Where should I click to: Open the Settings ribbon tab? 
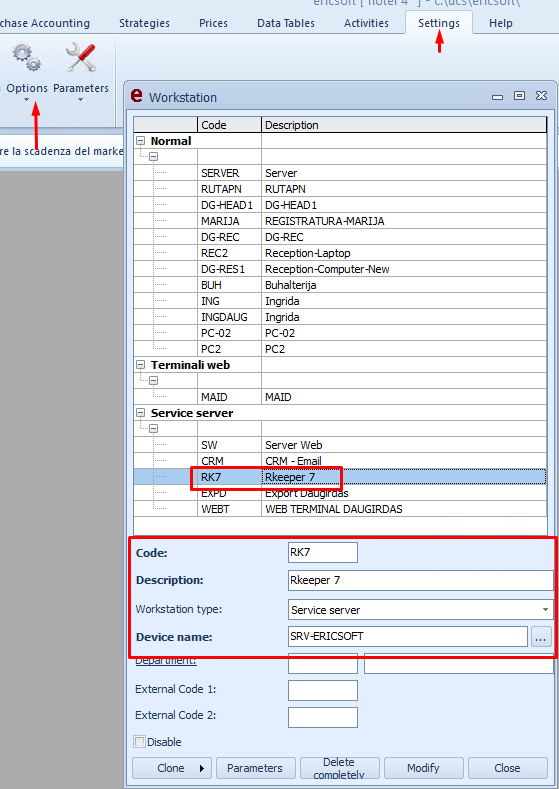(x=439, y=23)
